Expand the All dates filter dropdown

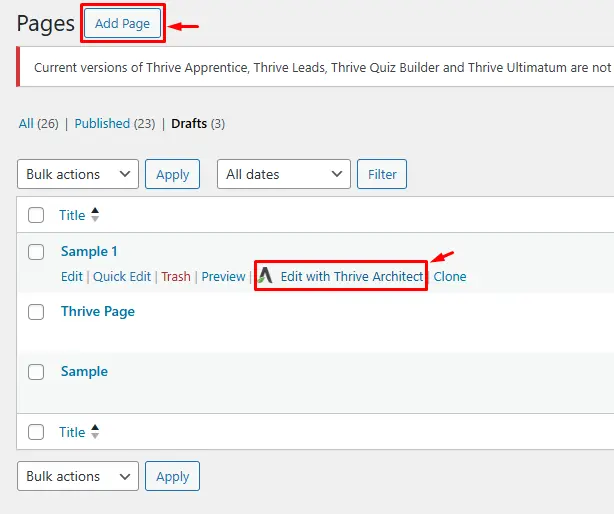[x=283, y=174]
